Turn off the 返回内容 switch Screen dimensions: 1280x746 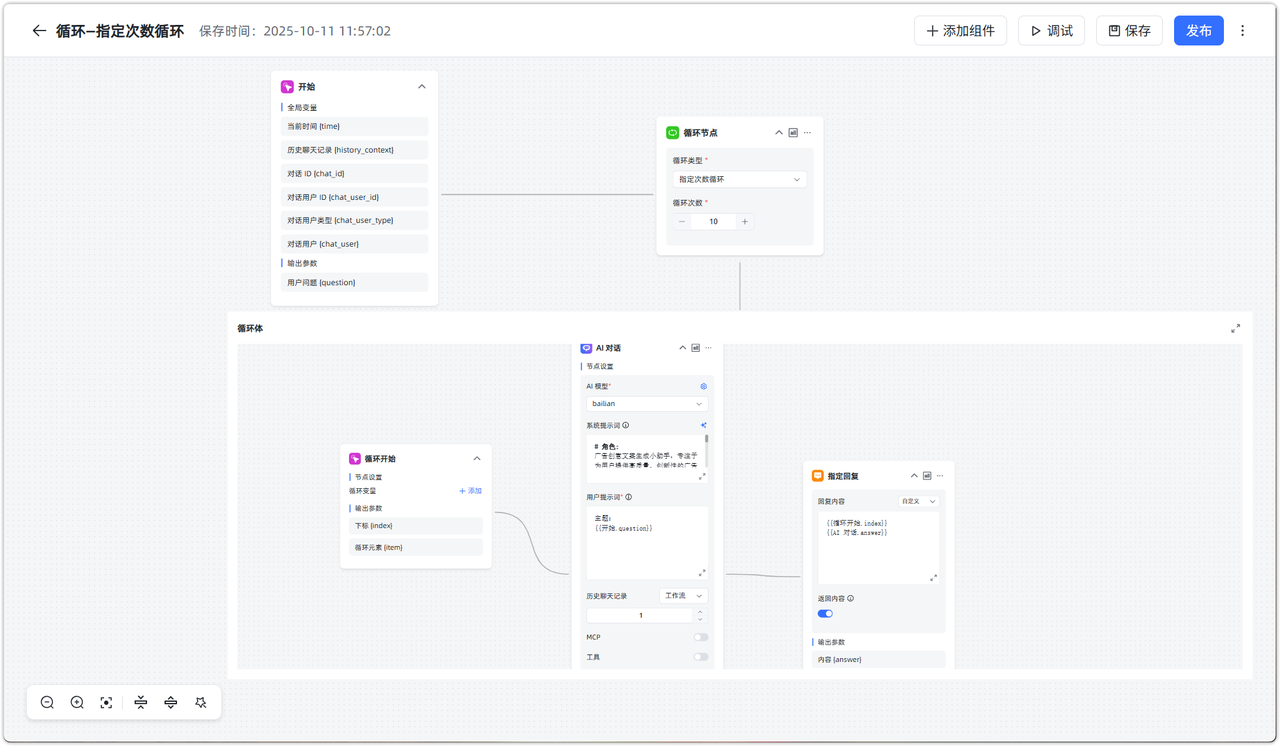tap(825, 614)
